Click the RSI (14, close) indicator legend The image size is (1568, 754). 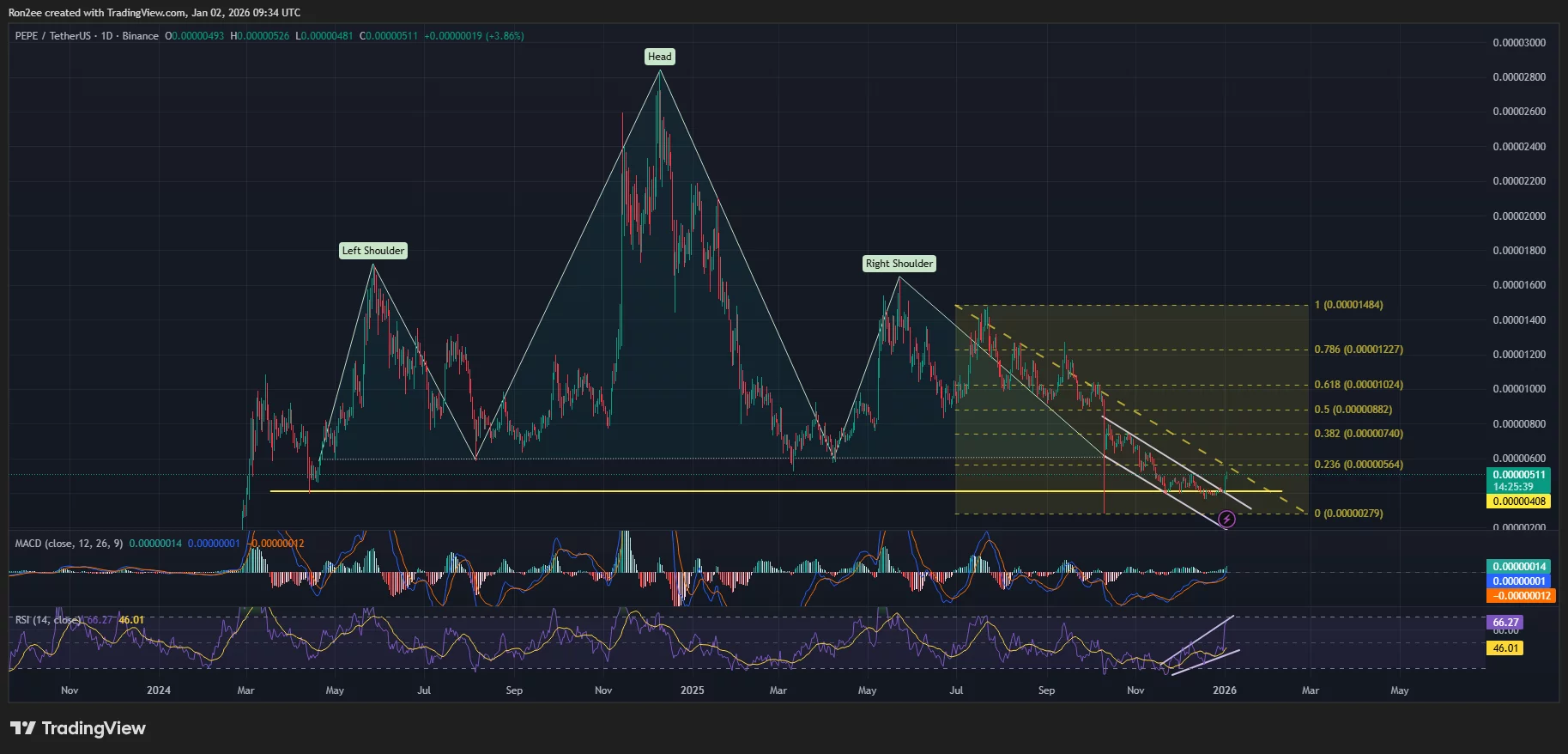[48, 620]
